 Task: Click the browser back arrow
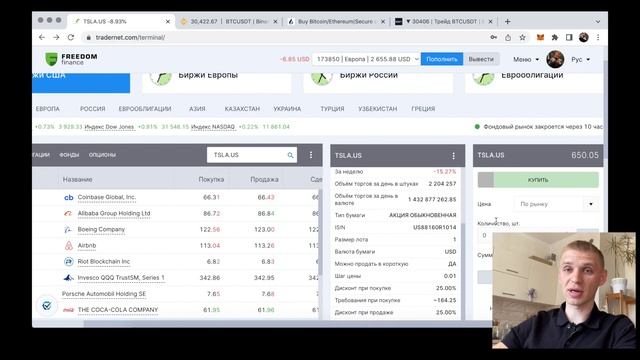tap(42, 37)
